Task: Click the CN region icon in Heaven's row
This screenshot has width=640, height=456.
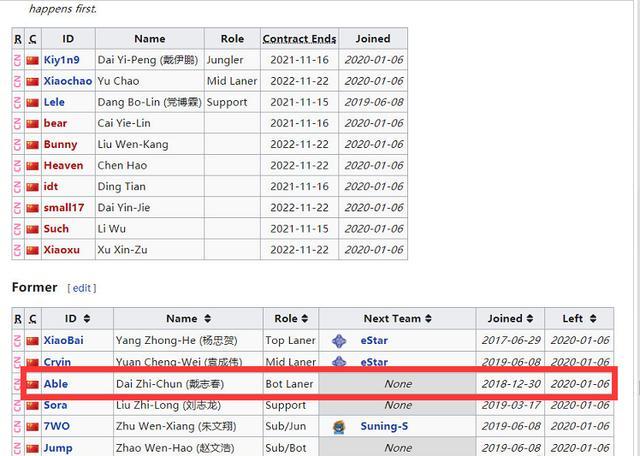Action: 18,165
